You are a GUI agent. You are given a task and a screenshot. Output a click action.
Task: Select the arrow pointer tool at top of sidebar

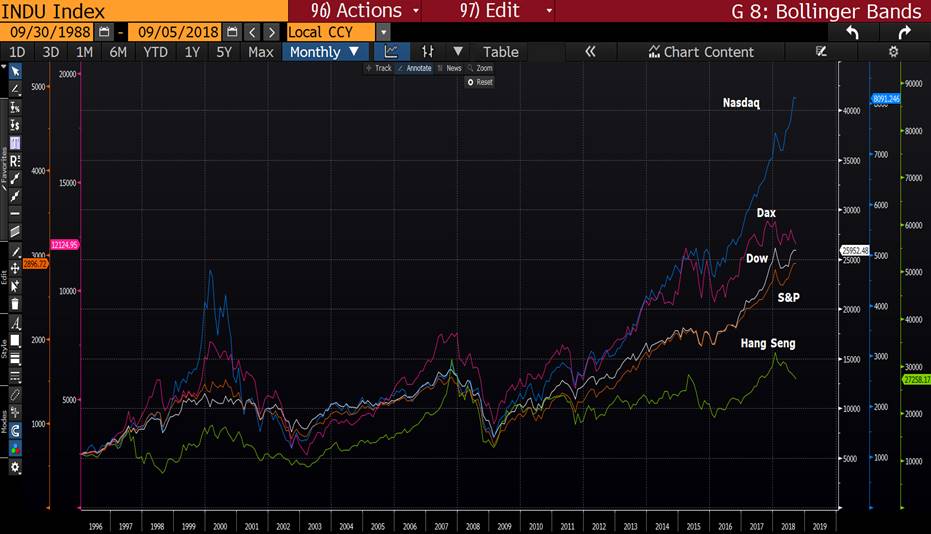(15, 71)
